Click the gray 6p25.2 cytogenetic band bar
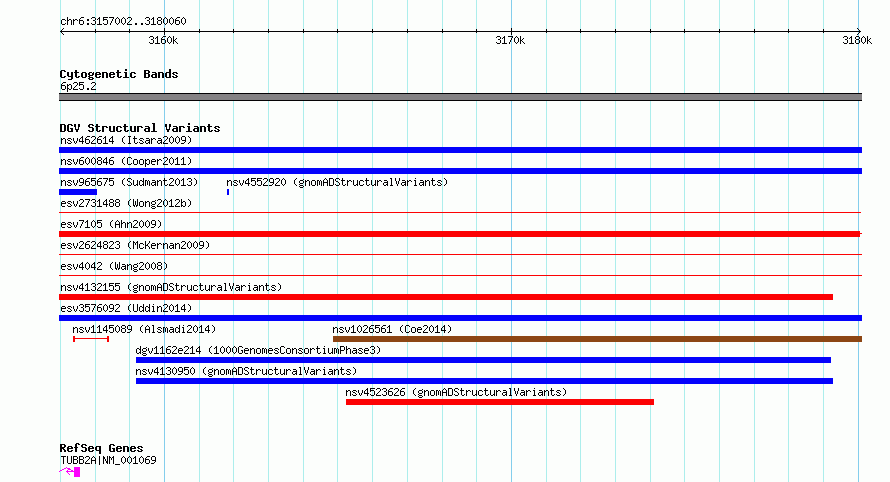Image resolution: width=890 pixels, height=482 pixels. pyautogui.click(x=460, y=97)
